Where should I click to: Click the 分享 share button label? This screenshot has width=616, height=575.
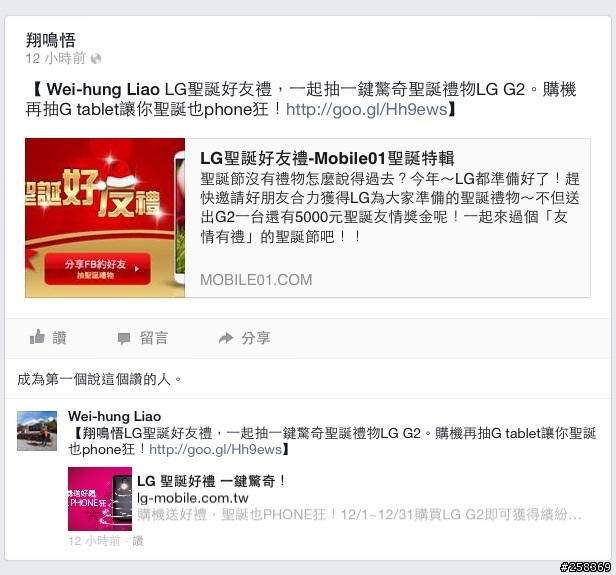point(256,338)
